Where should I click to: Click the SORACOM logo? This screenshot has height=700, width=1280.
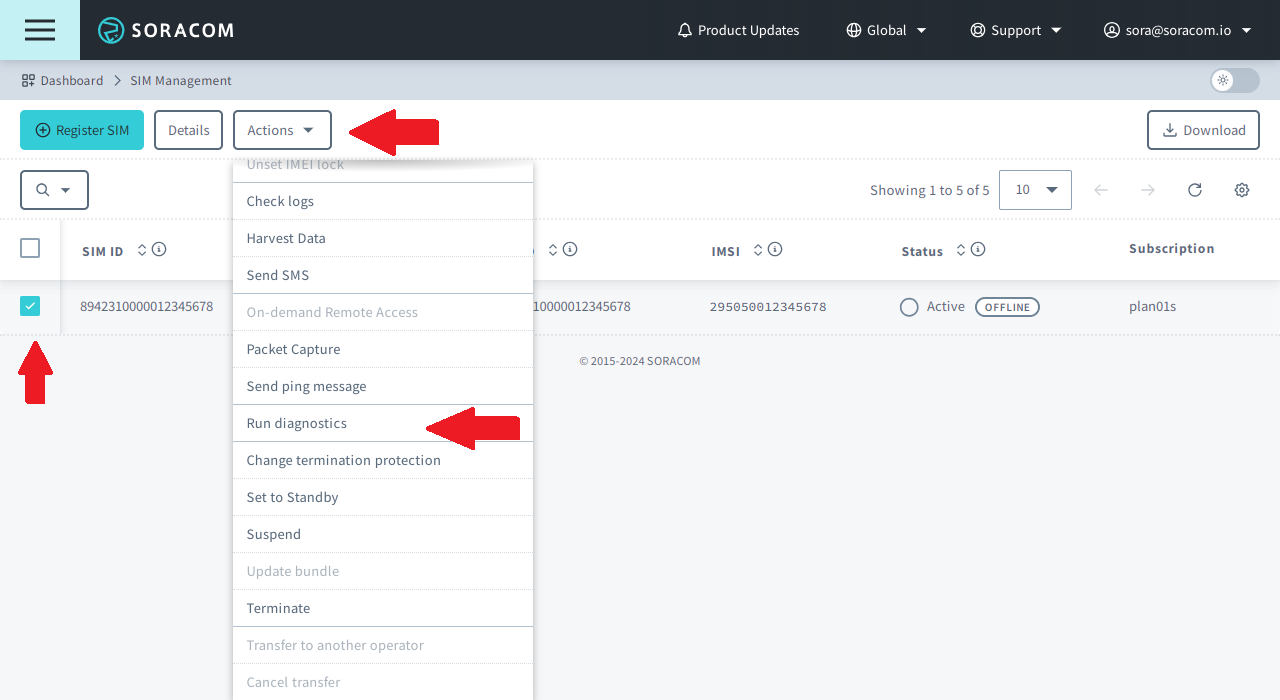click(166, 30)
